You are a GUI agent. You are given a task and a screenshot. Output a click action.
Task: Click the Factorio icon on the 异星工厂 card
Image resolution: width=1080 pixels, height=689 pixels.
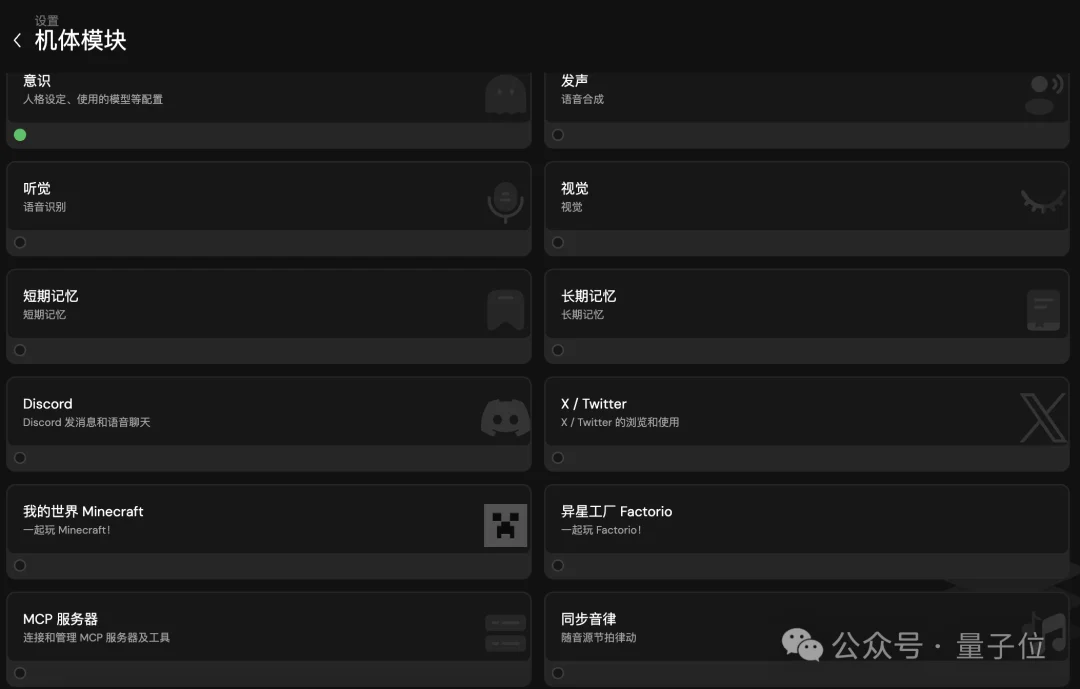1043,525
